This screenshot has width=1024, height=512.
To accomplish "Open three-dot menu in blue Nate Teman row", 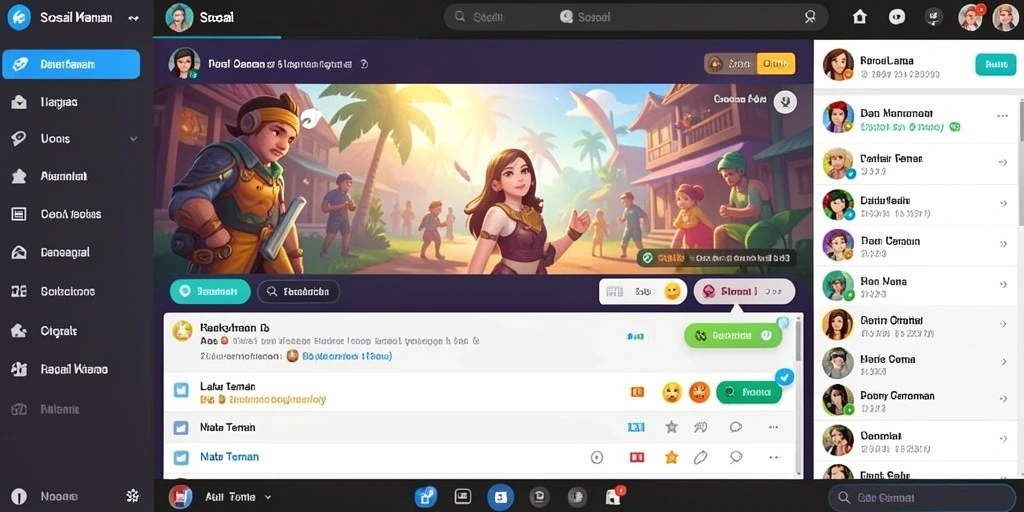I will pos(773,457).
